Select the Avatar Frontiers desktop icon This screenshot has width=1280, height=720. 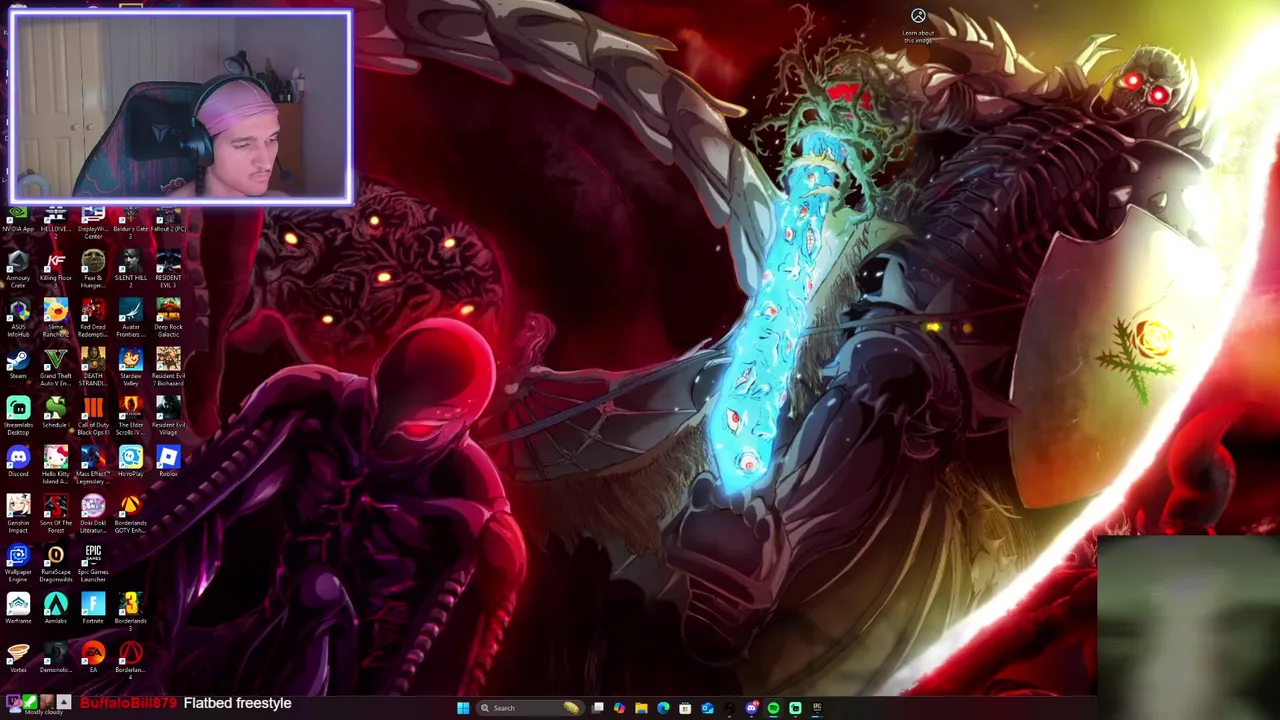[x=130, y=317]
